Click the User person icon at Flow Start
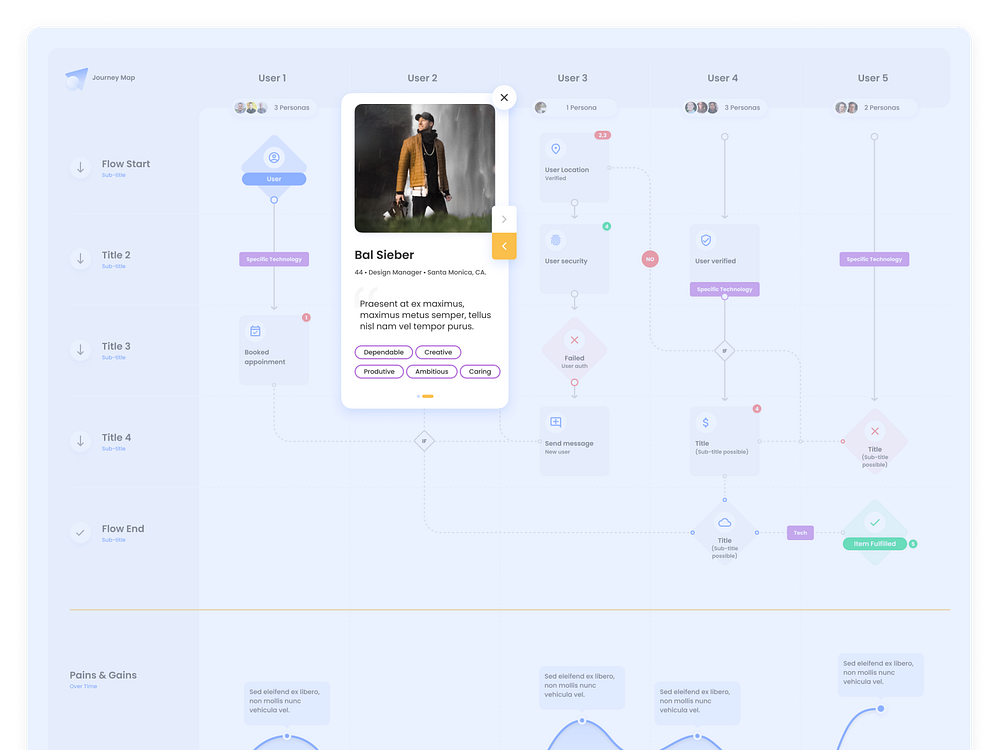1000x750 pixels. 273,156
